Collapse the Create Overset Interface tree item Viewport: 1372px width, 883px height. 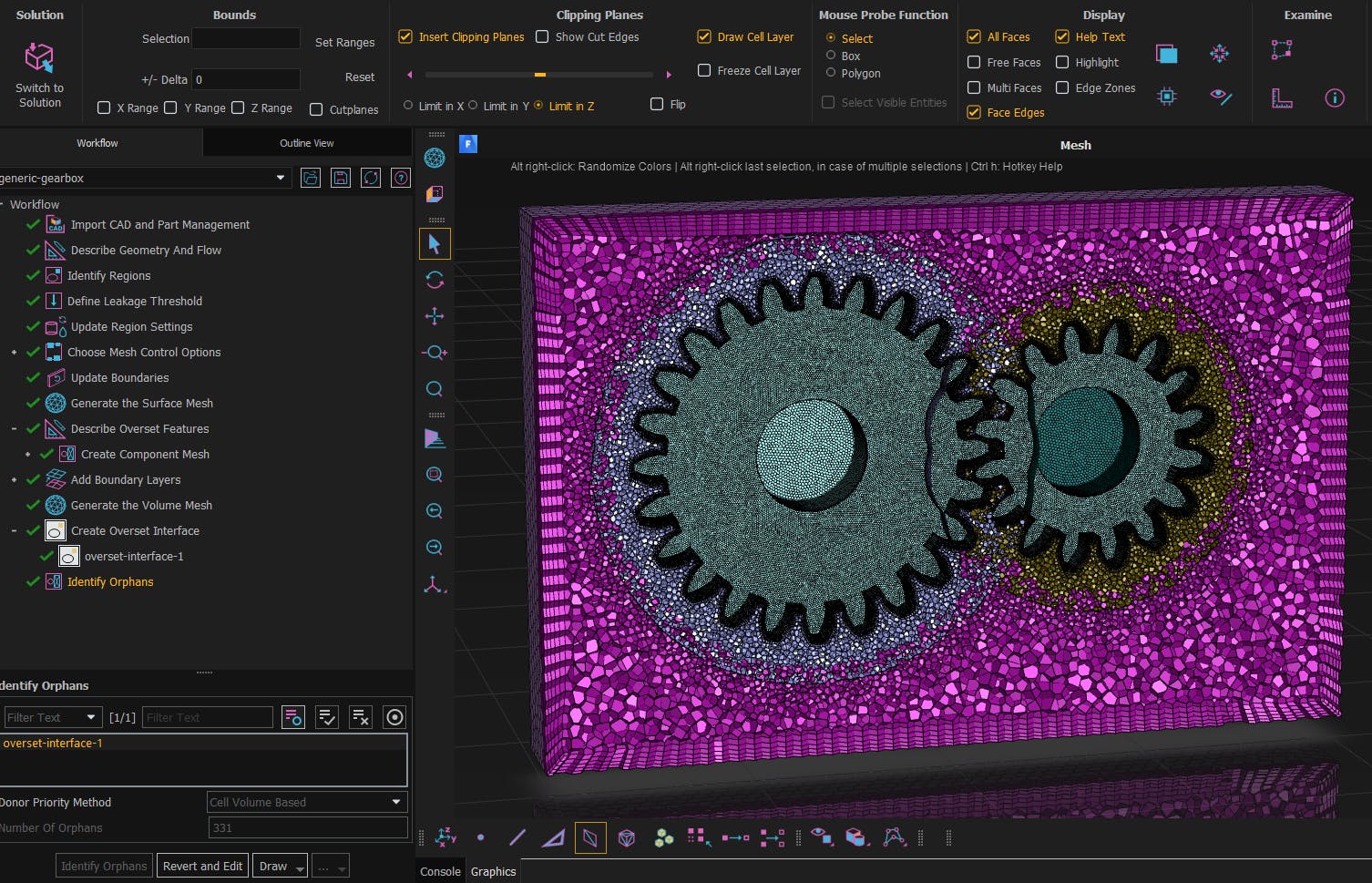coord(14,530)
